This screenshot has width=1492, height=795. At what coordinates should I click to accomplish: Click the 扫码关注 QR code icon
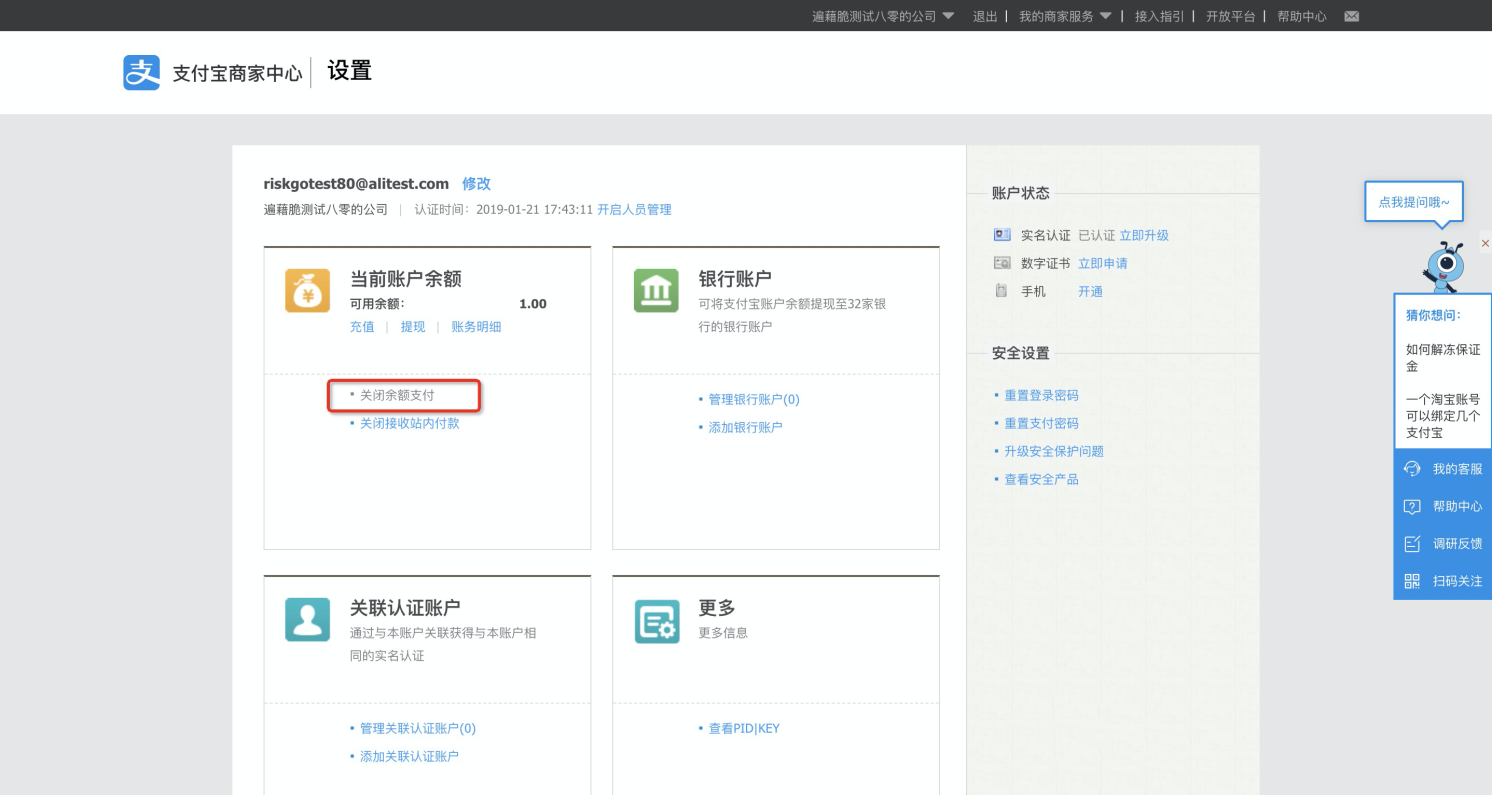1413,580
